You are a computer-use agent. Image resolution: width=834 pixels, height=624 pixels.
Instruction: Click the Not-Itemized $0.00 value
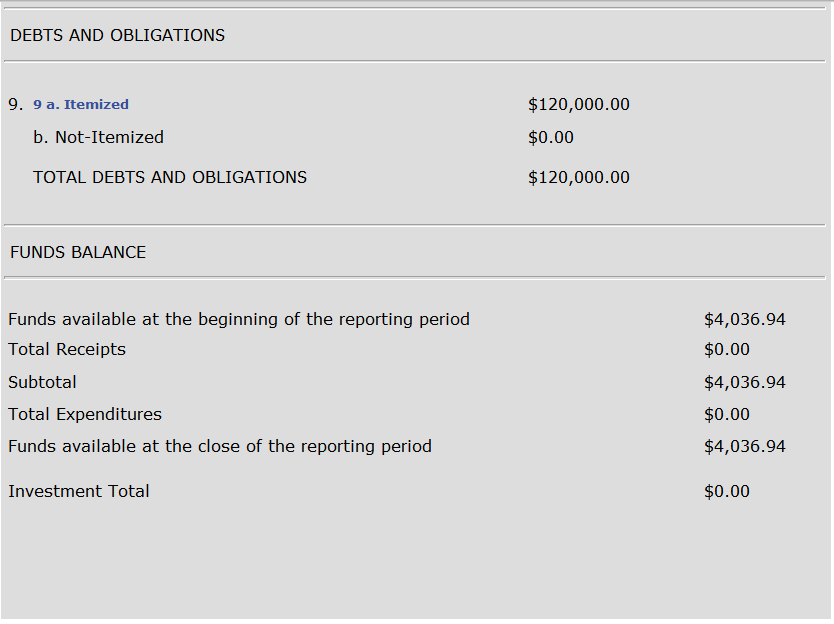pos(551,137)
